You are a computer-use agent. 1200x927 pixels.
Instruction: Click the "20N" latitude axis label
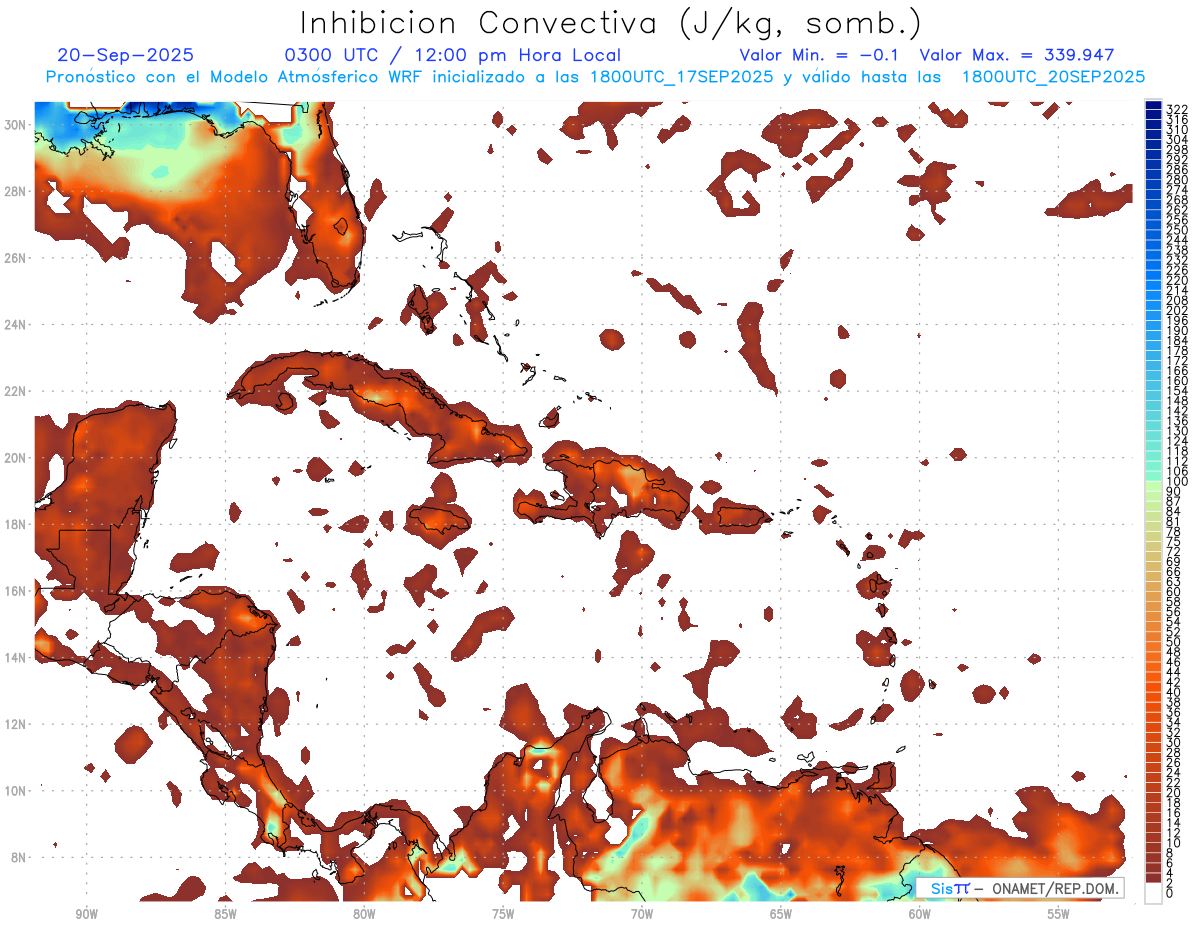click(15, 458)
